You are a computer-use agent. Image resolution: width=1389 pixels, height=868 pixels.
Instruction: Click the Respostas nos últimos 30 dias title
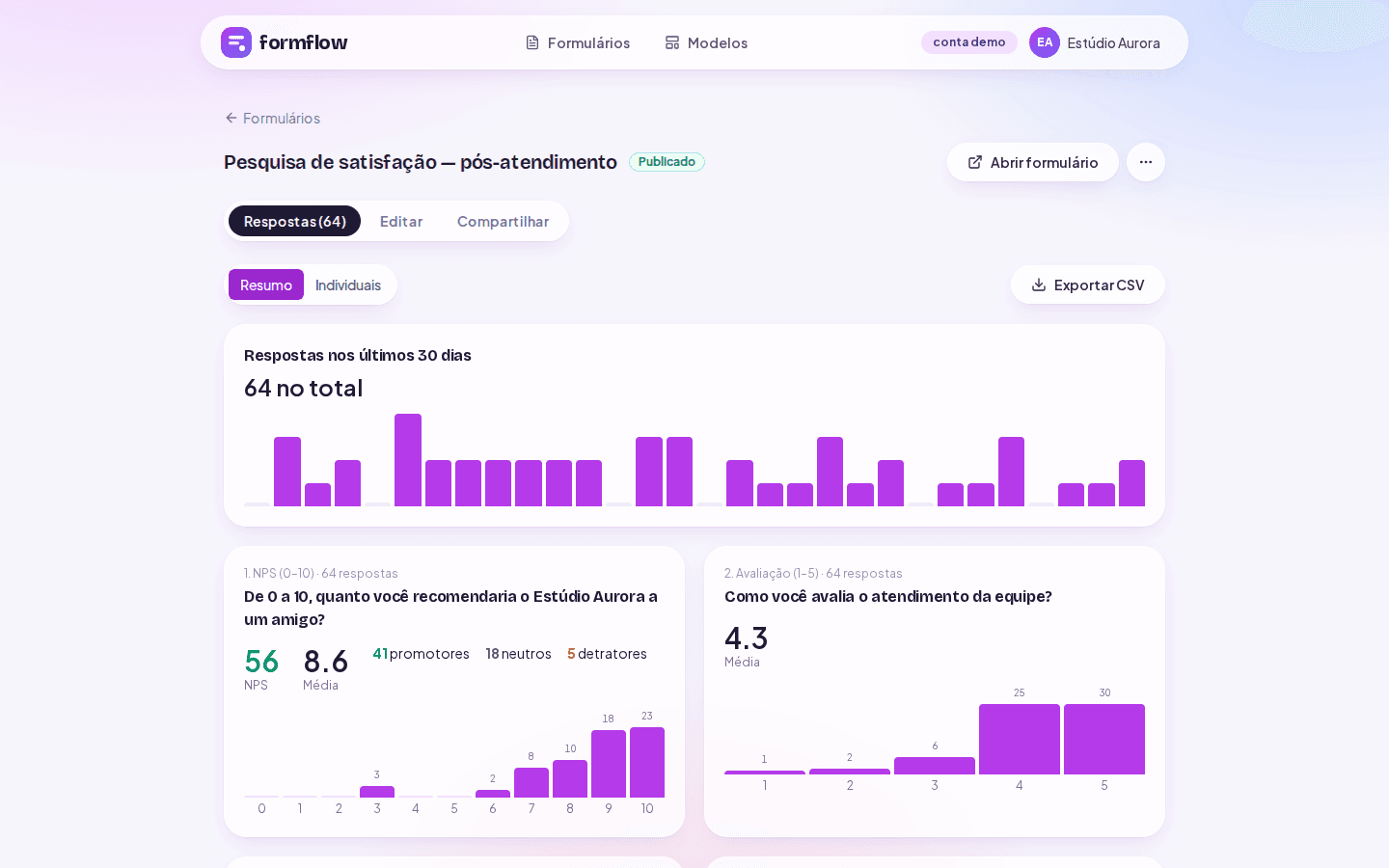tap(358, 355)
